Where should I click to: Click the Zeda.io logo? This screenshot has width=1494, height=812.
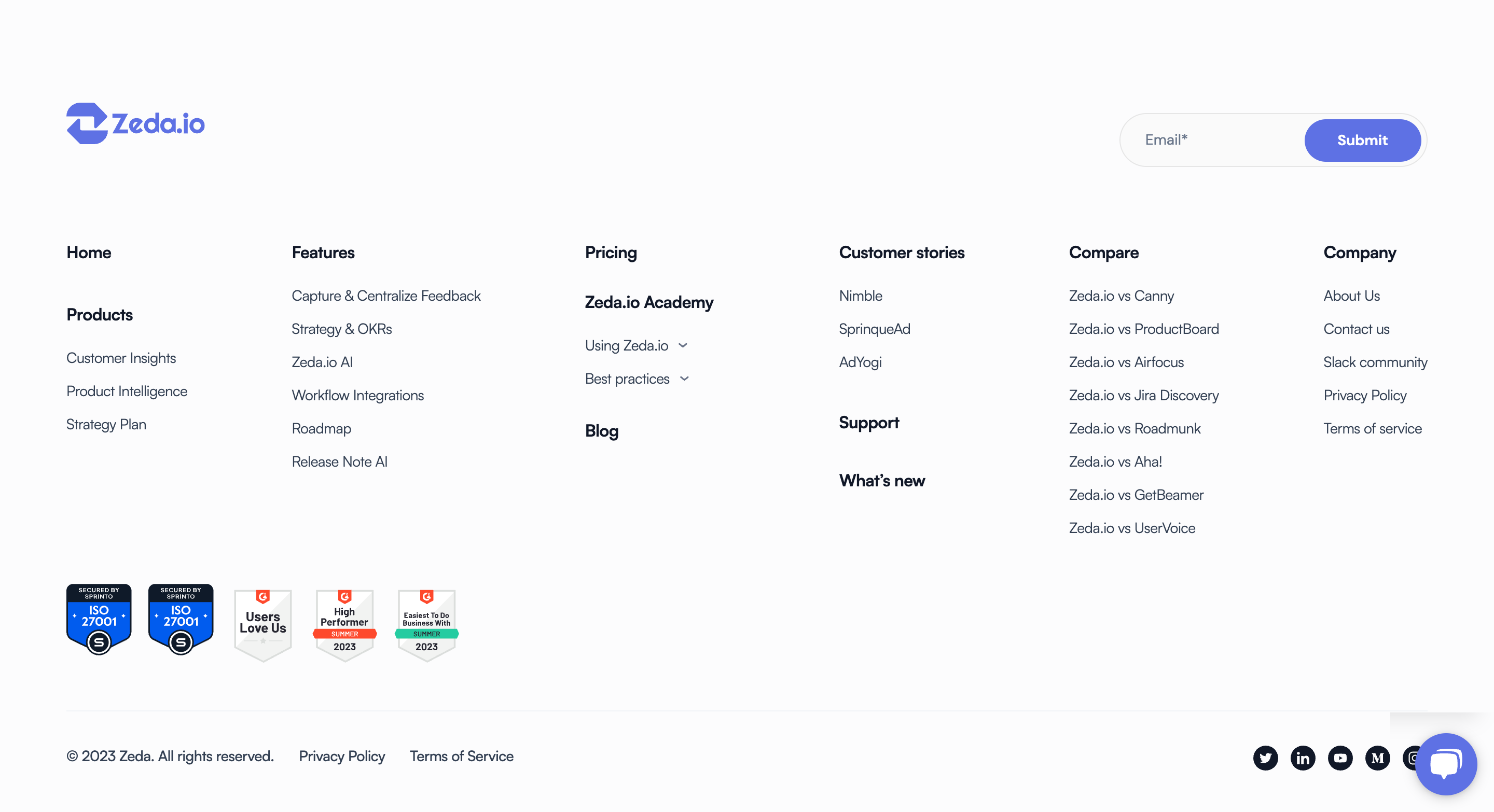coord(136,123)
